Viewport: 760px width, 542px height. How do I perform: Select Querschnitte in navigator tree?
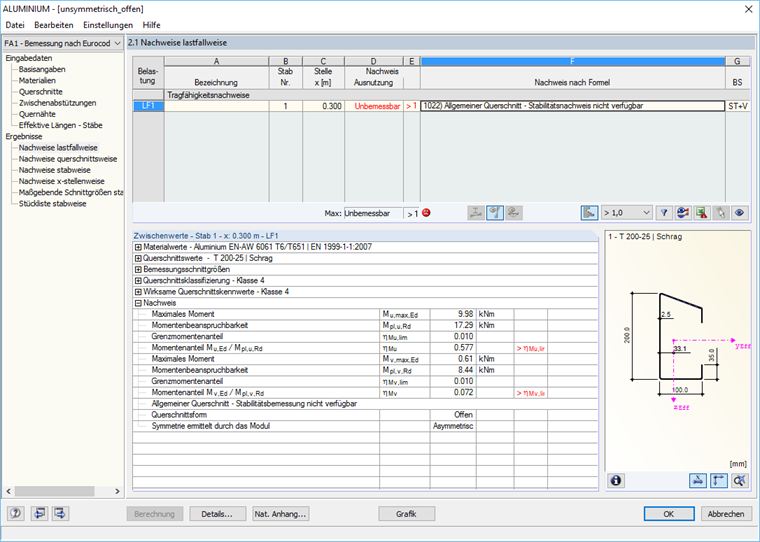(41, 92)
